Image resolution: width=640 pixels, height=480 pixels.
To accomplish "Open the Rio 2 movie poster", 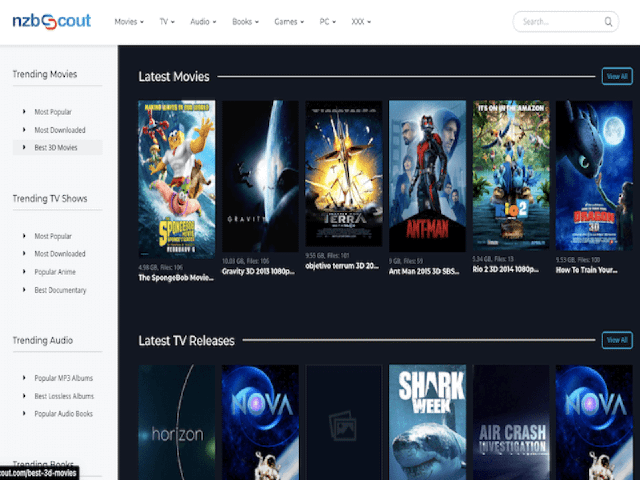I will point(511,175).
